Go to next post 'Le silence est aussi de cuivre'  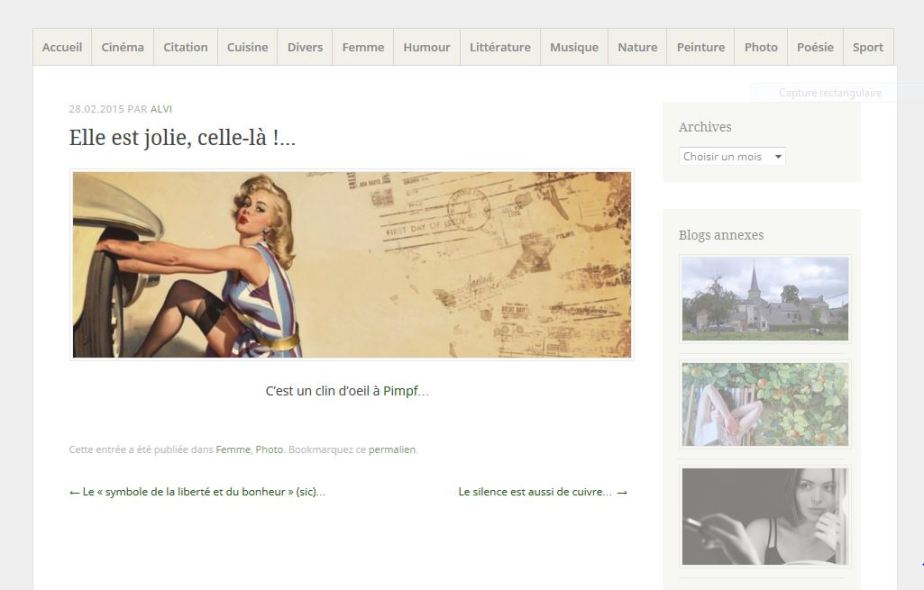542,492
